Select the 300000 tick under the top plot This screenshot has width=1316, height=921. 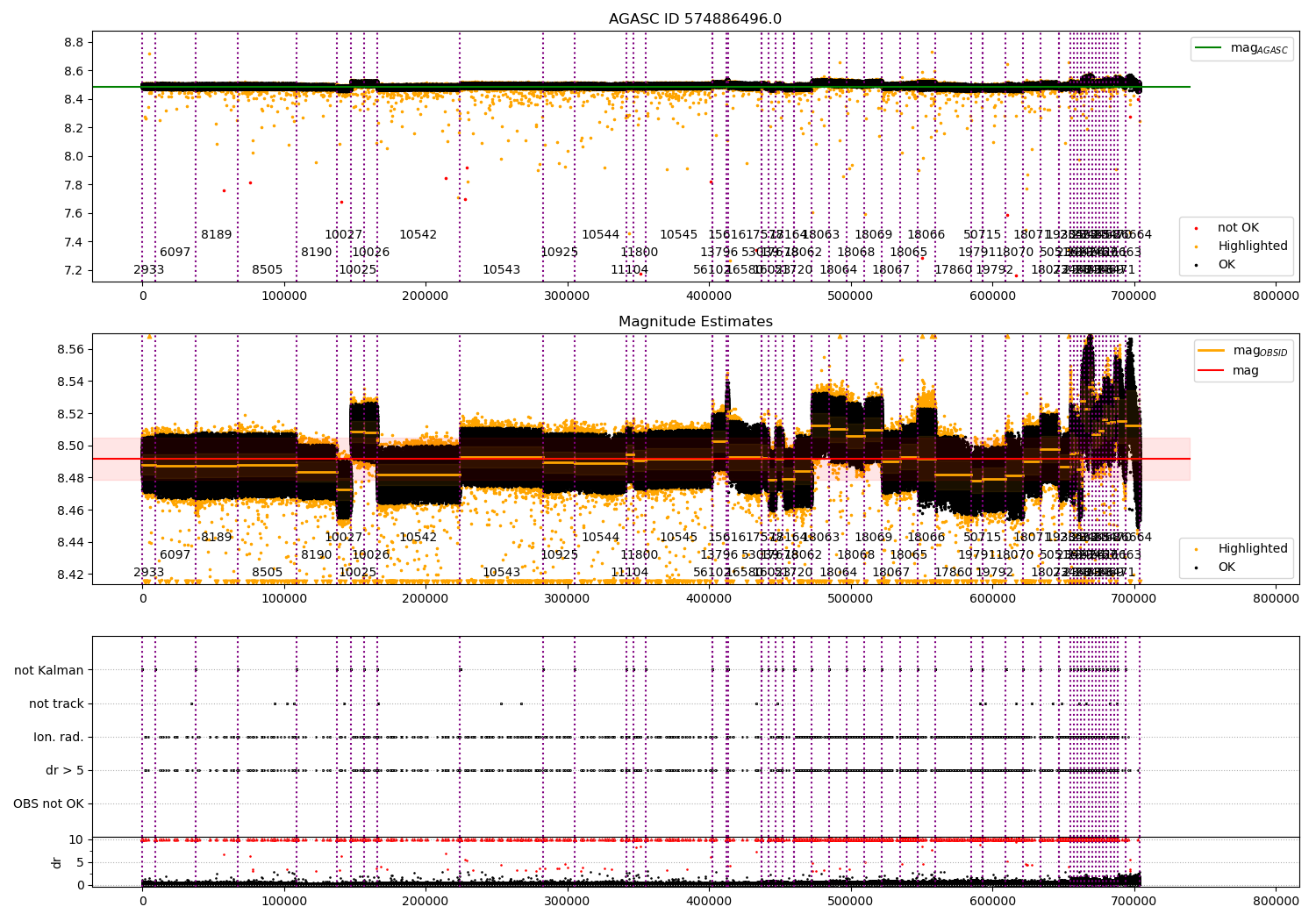tap(567, 296)
